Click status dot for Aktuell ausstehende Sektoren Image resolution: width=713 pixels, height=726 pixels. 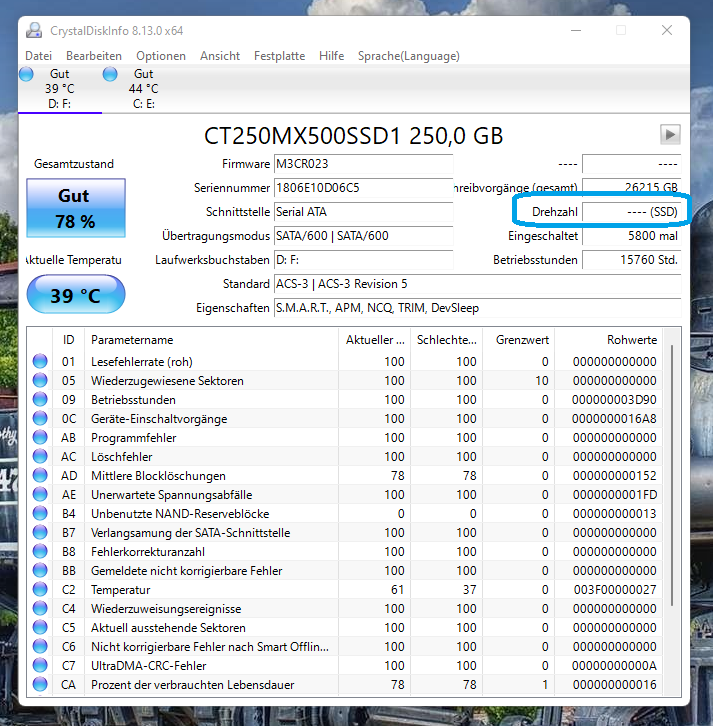[40, 627]
